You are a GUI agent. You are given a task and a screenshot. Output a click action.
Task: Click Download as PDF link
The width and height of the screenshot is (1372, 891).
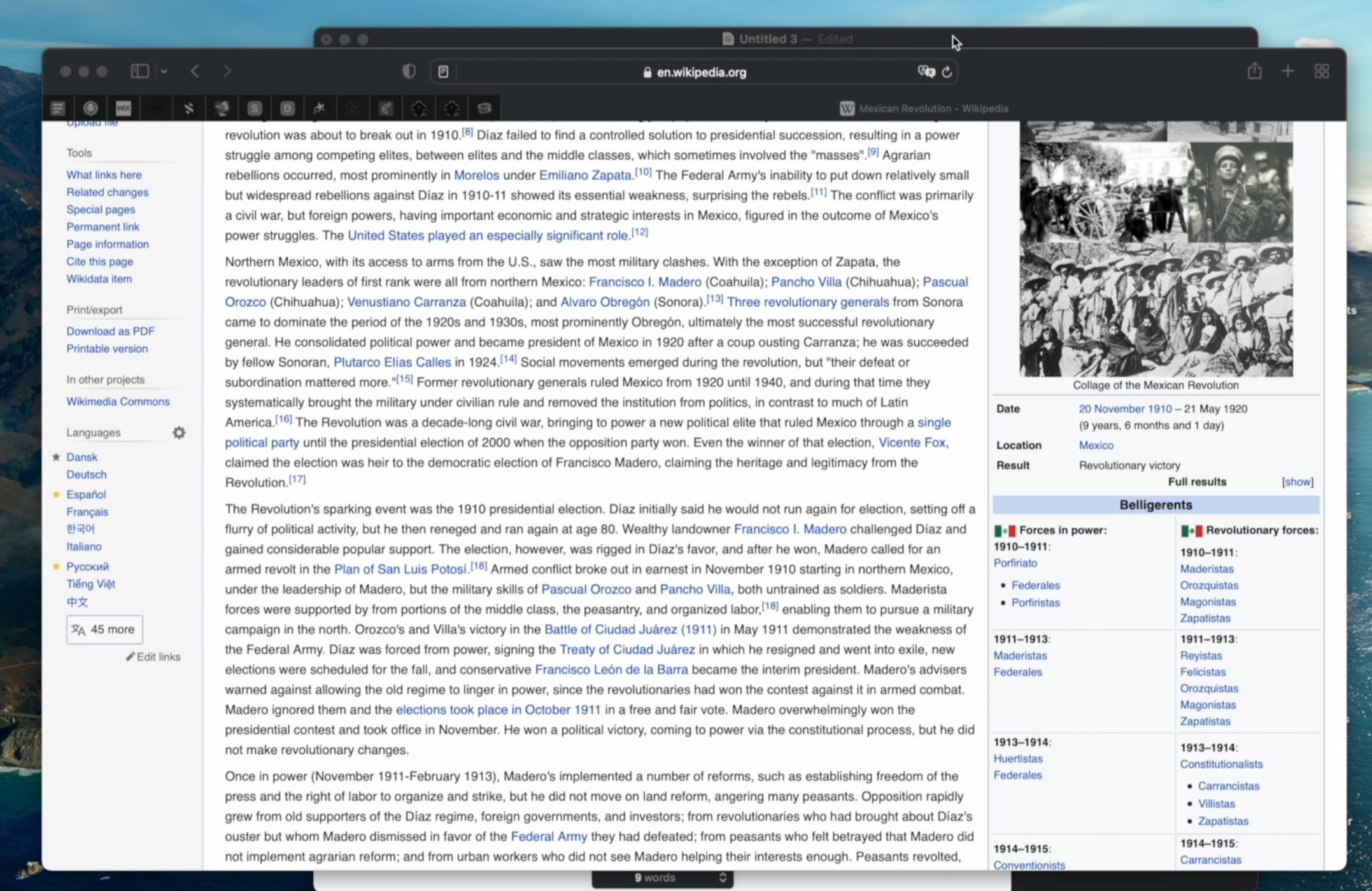click(x=110, y=331)
